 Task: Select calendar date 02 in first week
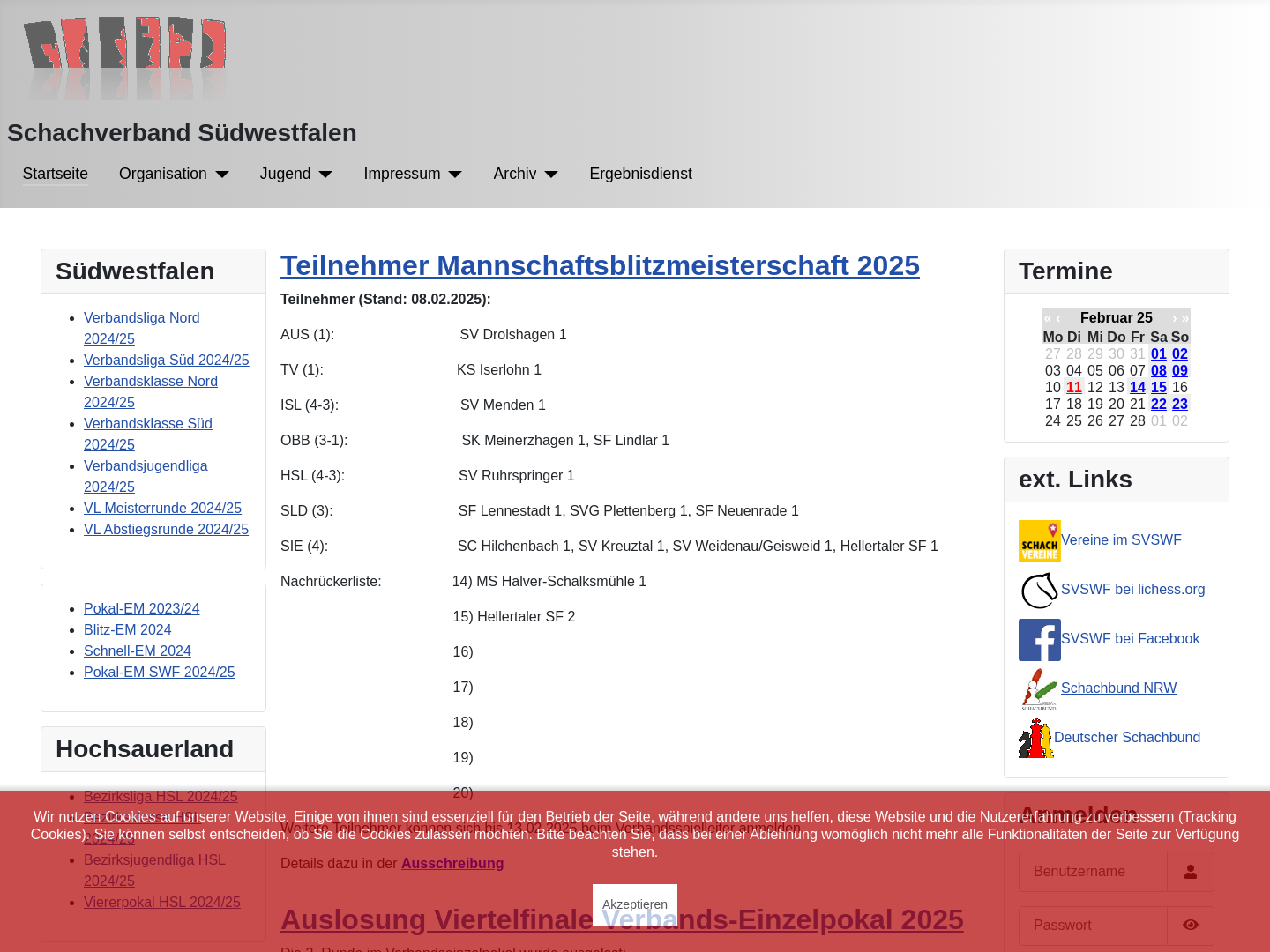coord(1180,354)
